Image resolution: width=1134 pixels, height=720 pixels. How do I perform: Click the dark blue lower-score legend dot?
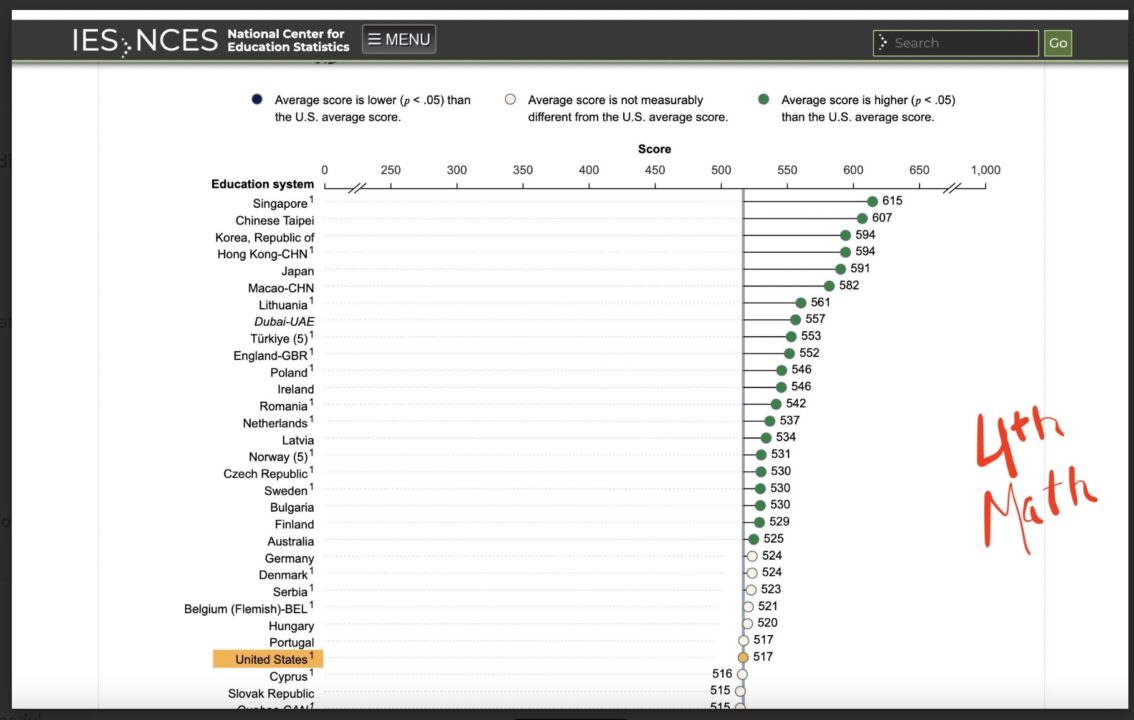257,100
